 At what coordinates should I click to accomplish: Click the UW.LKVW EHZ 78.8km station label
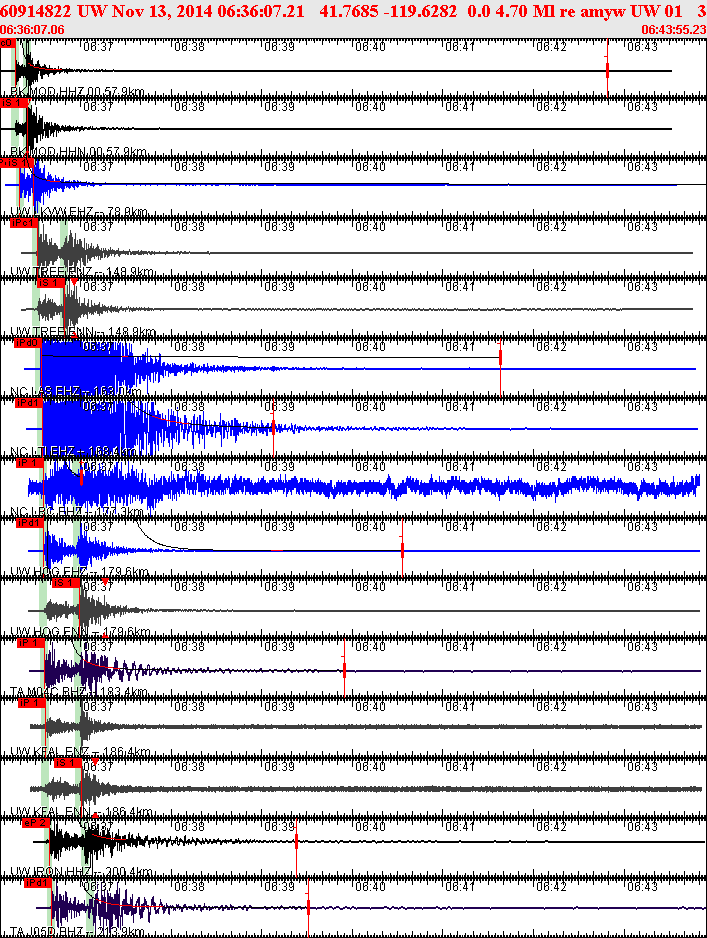coord(79,212)
